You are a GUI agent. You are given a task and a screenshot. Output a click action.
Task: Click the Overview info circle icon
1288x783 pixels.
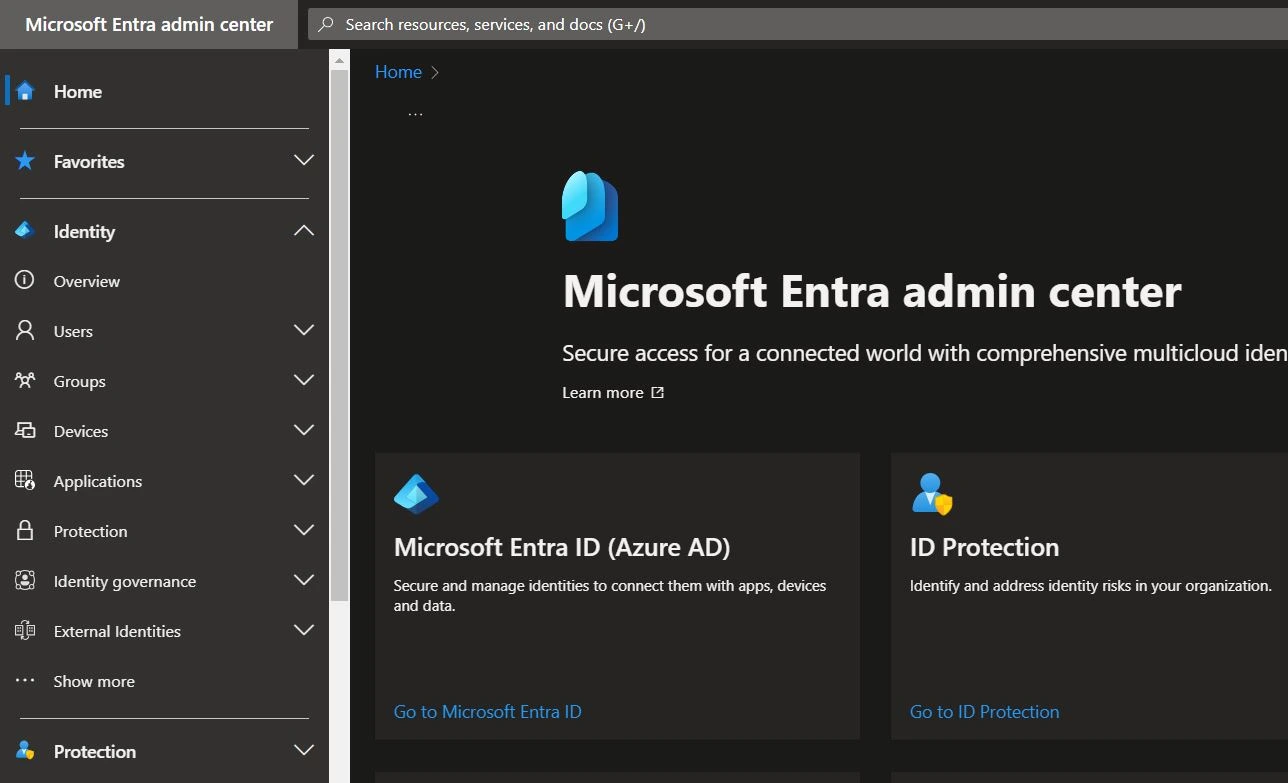[25, 280]
